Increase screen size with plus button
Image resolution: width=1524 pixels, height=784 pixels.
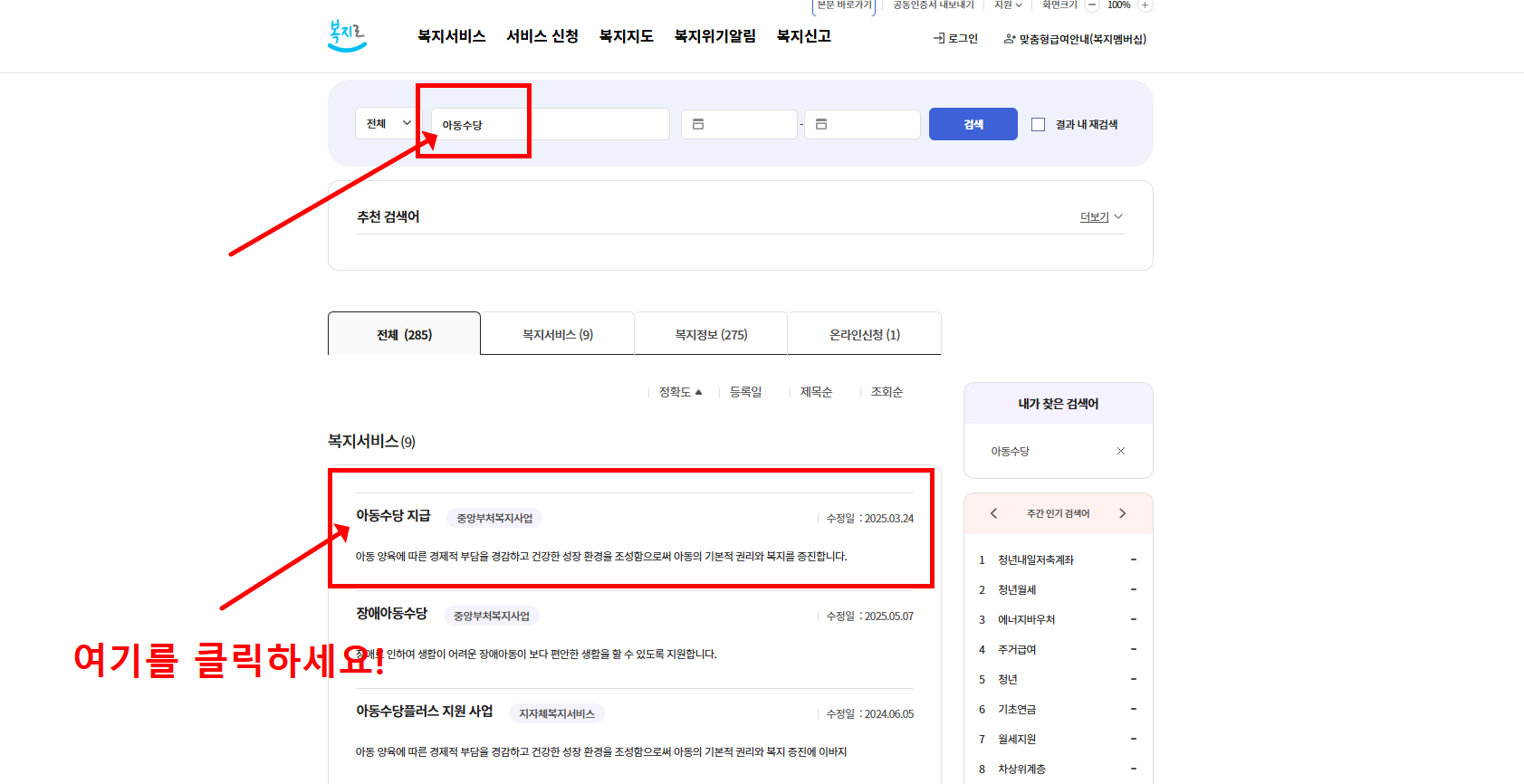(1145, 5)
